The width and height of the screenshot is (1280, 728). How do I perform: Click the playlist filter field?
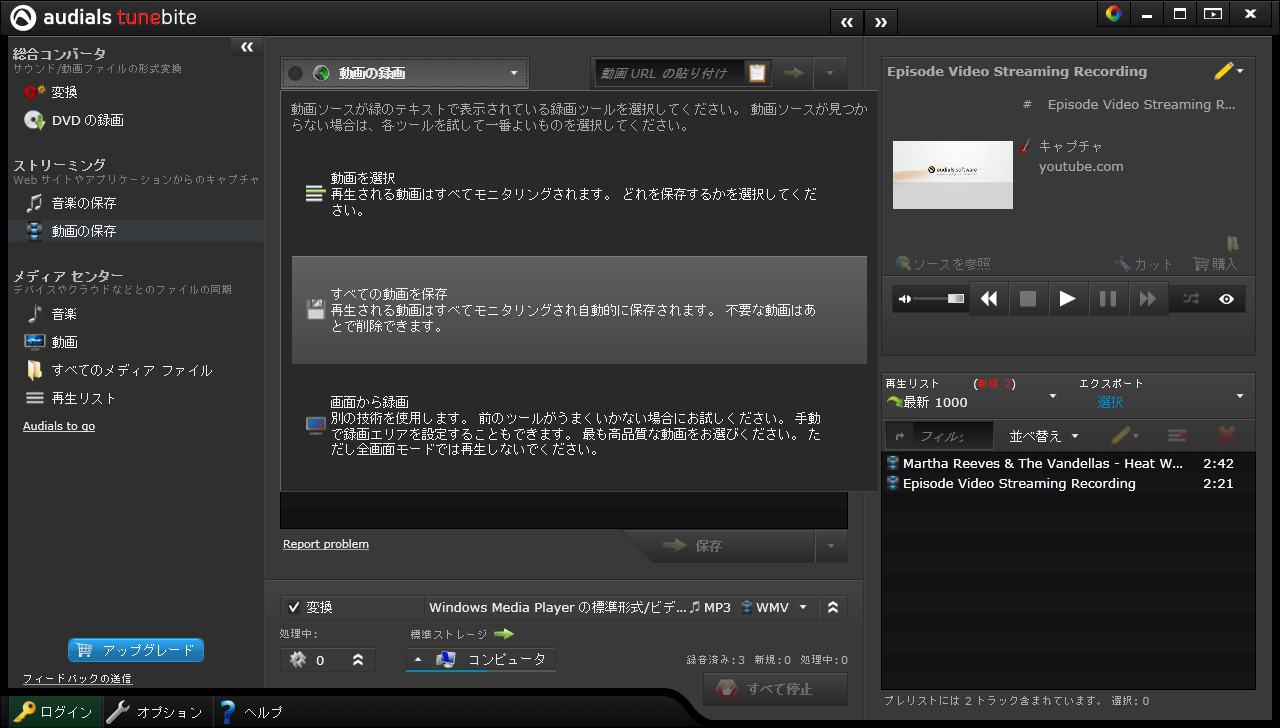coord(953,436)
